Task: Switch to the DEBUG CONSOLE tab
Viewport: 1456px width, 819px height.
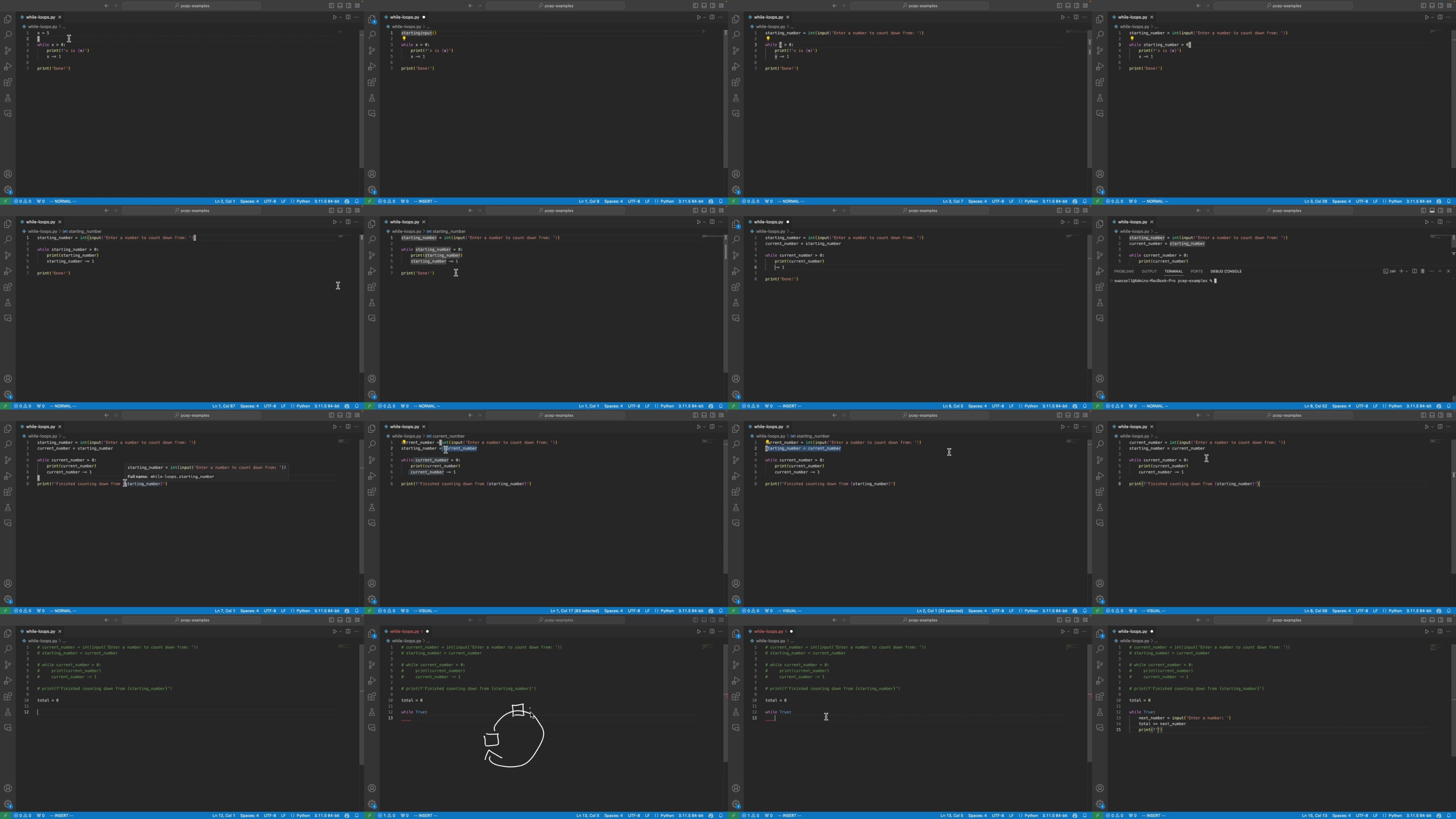Action: pos(1226,271)
